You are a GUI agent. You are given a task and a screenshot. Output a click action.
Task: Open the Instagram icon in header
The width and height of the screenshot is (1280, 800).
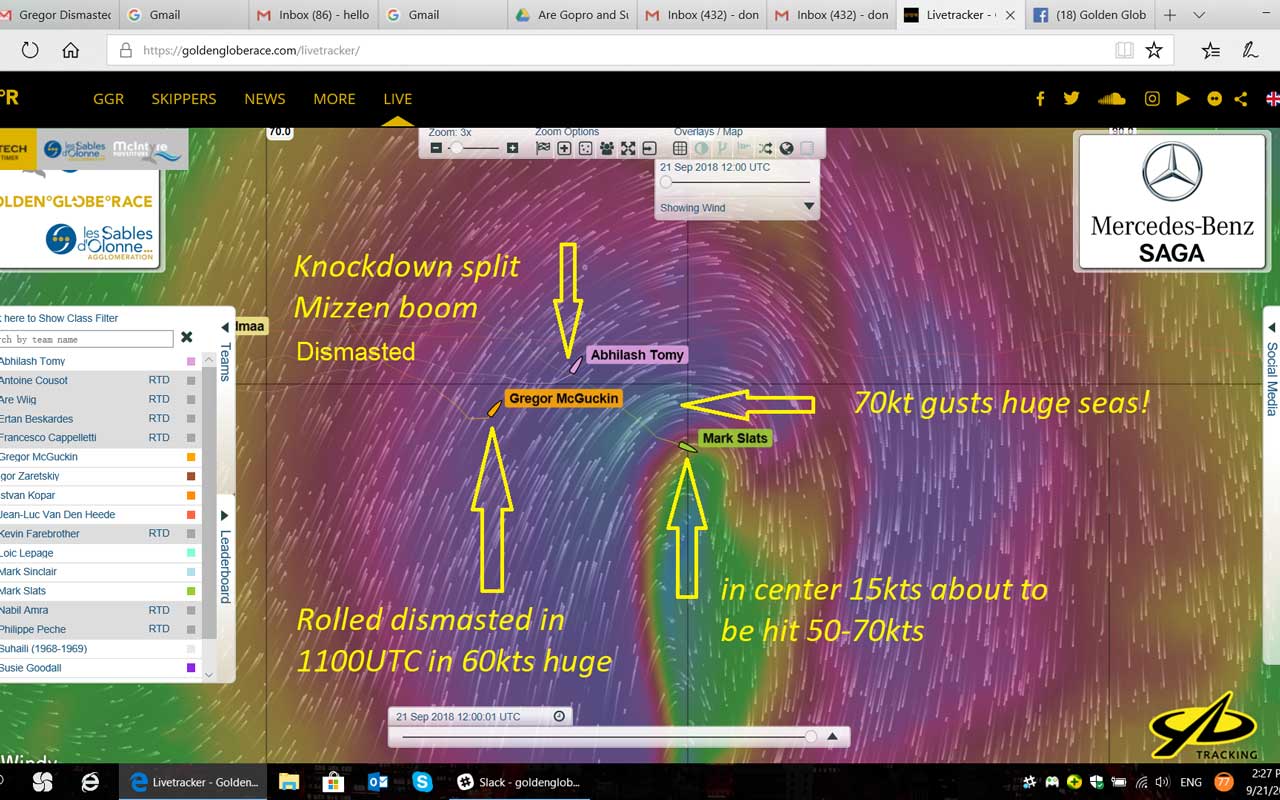pyautogui.click(x=1152, y=98)
